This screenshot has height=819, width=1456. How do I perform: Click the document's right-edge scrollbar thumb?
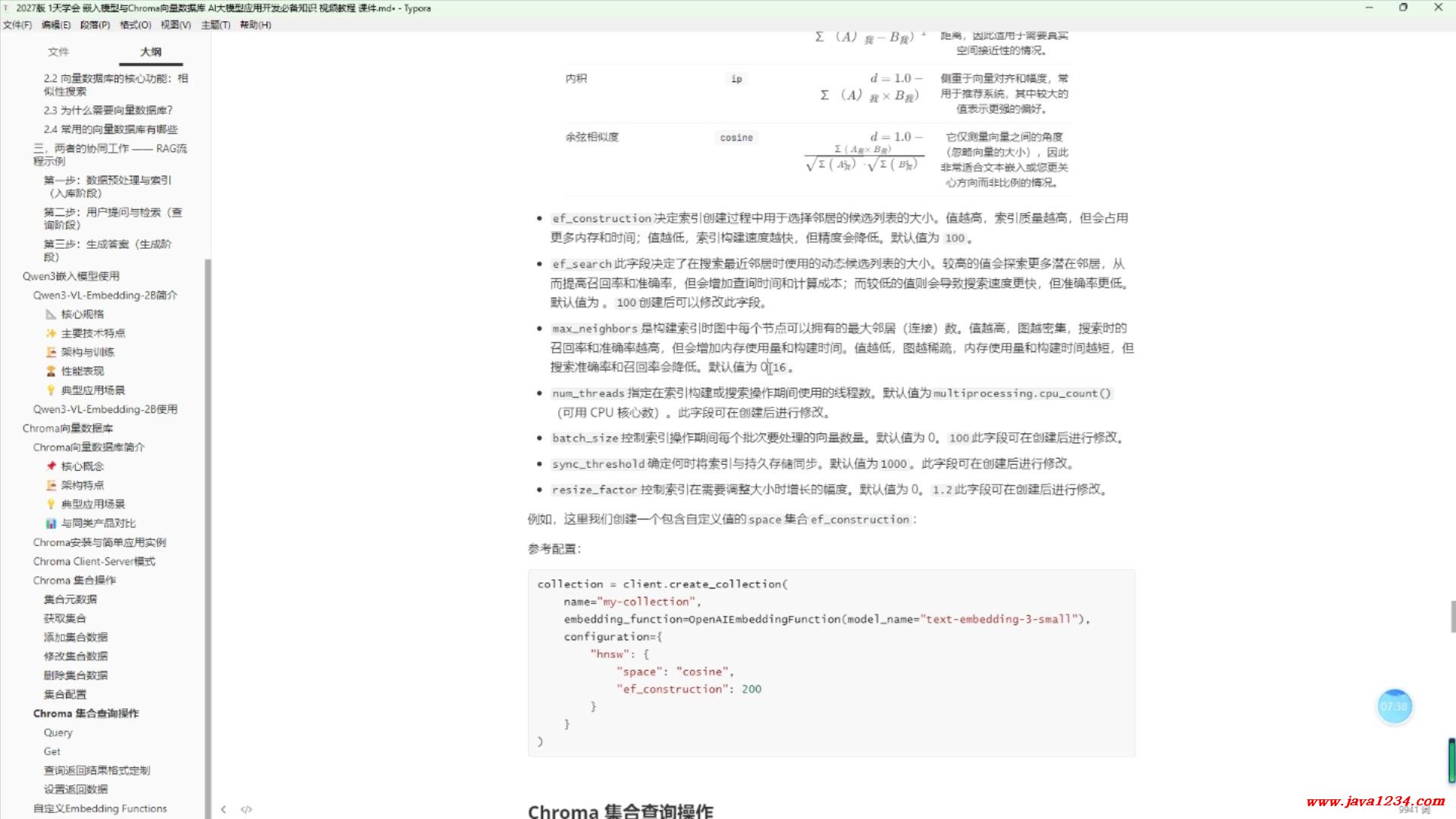point(1452,616)
